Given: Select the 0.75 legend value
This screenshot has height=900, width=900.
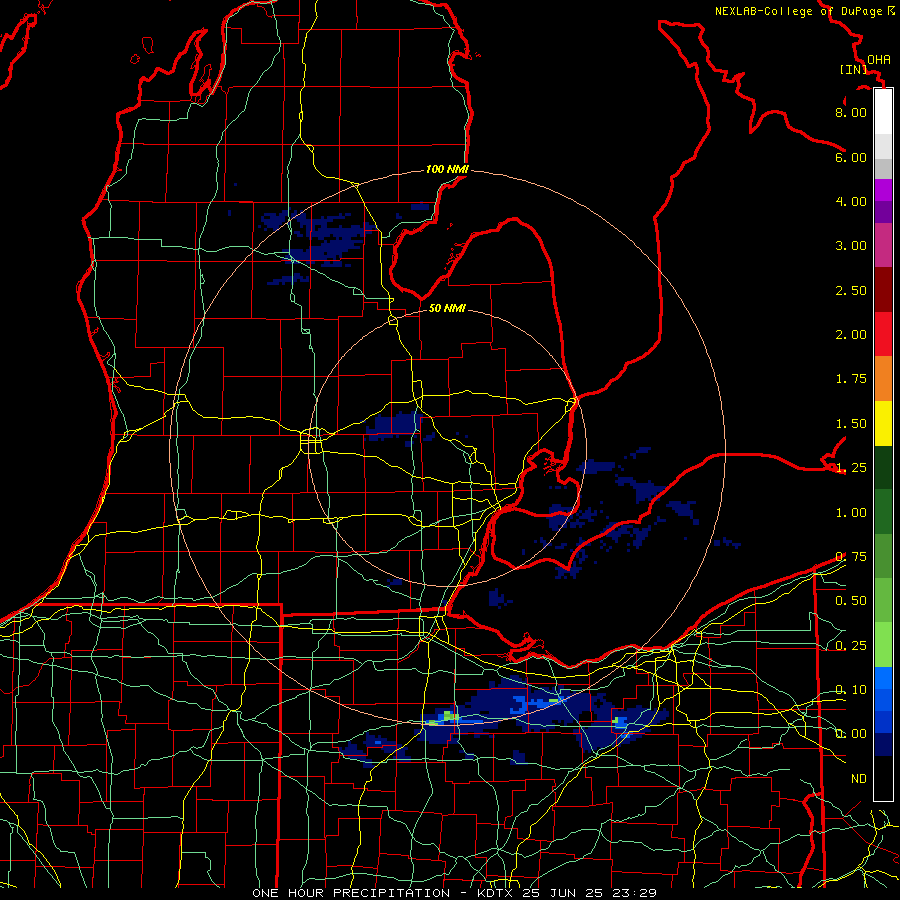Looking at the screenshot, I should click(x=851, y=557).
